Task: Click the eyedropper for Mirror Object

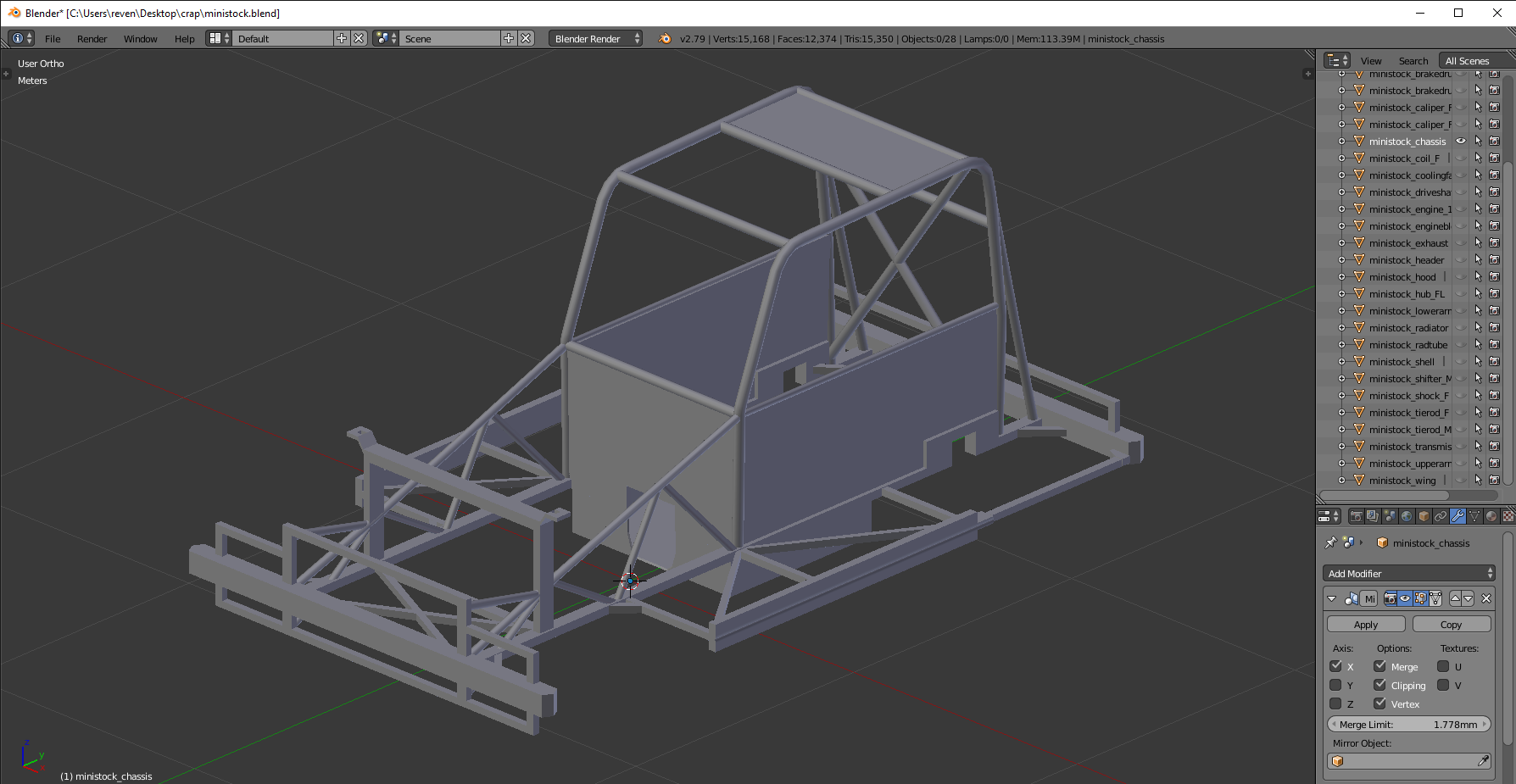Action: (x=1483, y=761)
